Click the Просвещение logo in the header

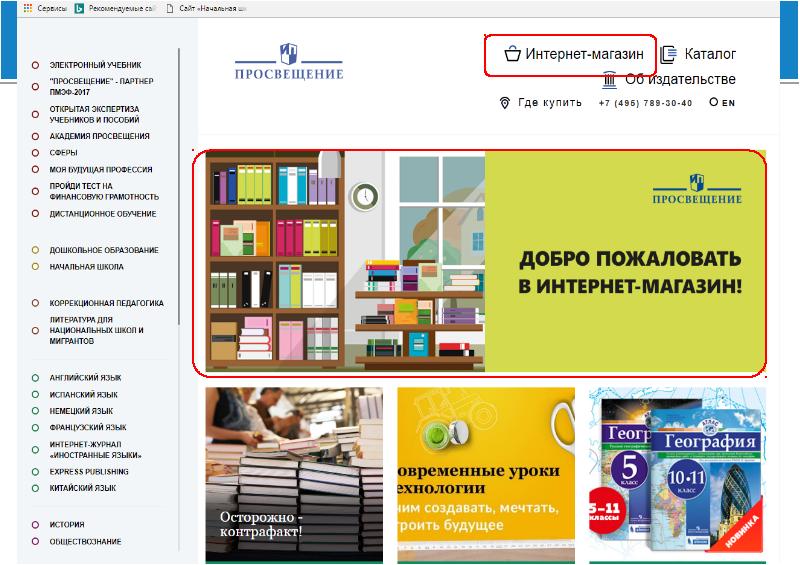pos(289,62)
